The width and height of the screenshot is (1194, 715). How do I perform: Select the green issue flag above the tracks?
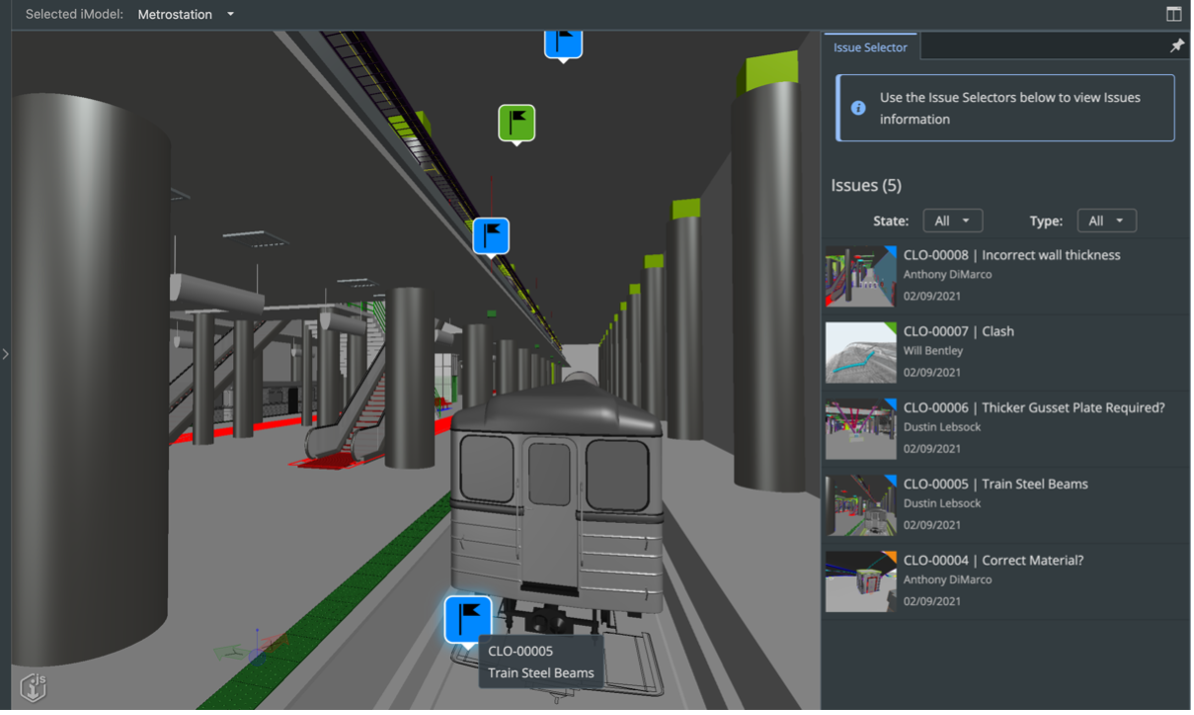[x=516, y=122]
